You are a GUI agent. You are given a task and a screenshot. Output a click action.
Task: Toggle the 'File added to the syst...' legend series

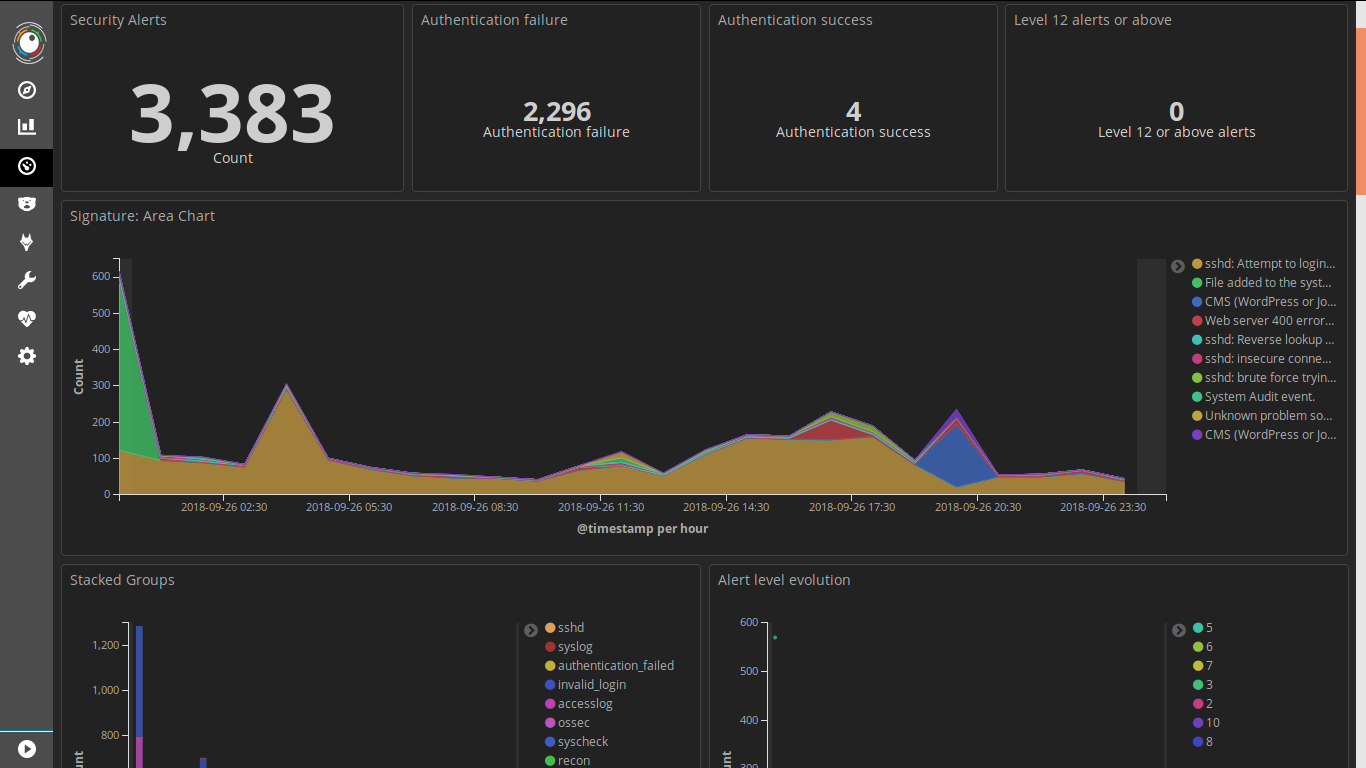pyautogui.click(x=1264, y=283)
